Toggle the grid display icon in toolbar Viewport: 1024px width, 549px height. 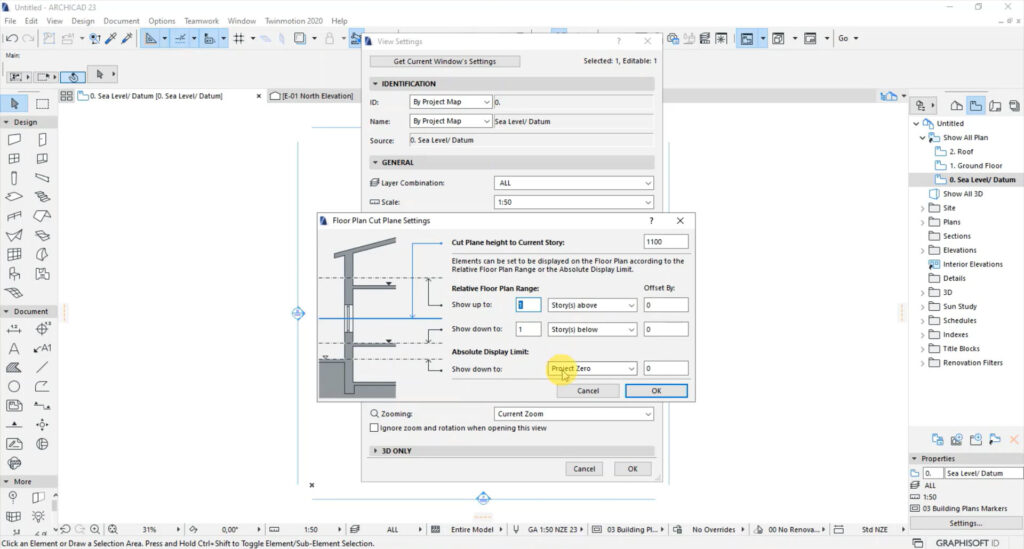point(239,39)
